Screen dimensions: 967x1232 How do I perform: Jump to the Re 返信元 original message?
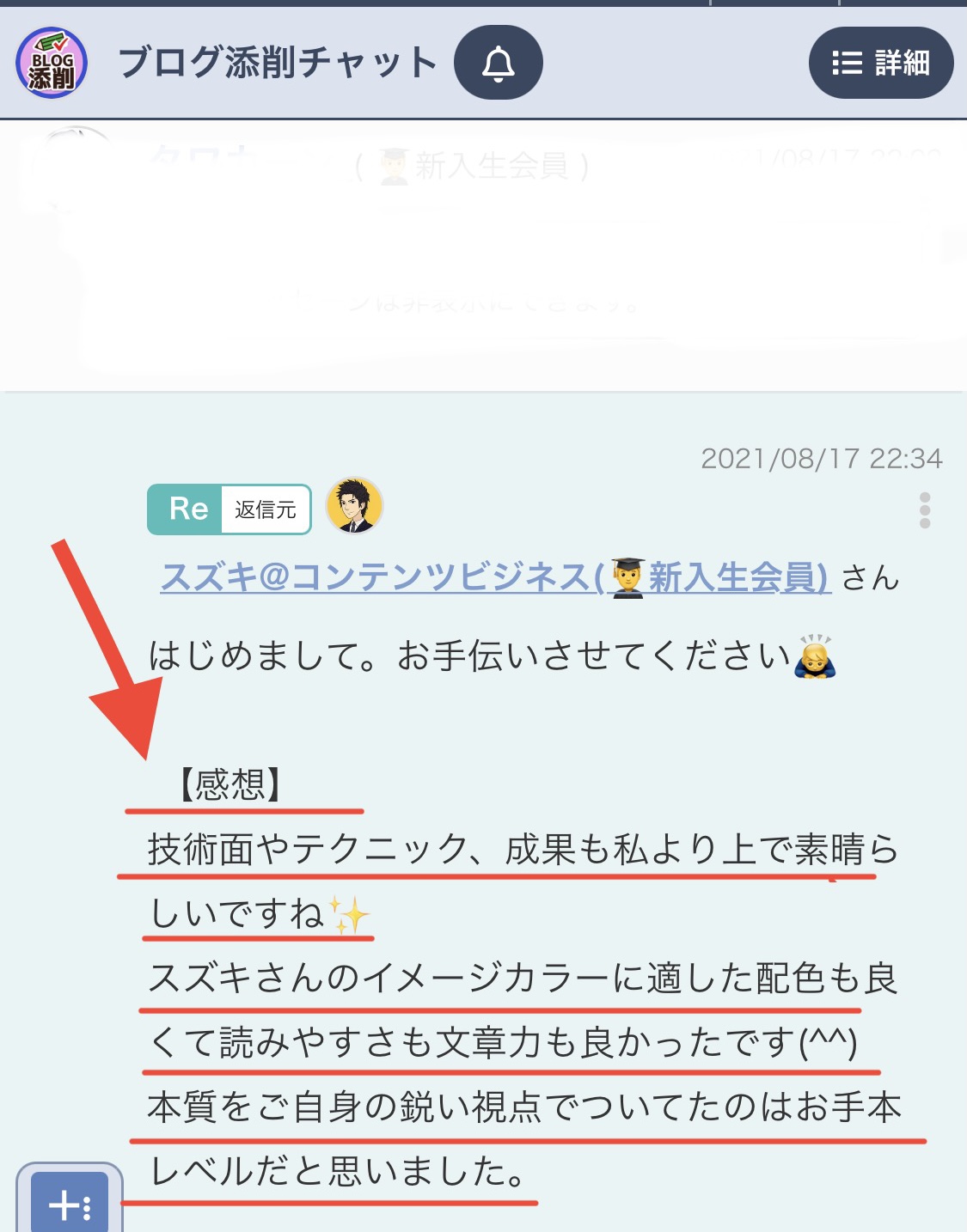tap(230, 509)
